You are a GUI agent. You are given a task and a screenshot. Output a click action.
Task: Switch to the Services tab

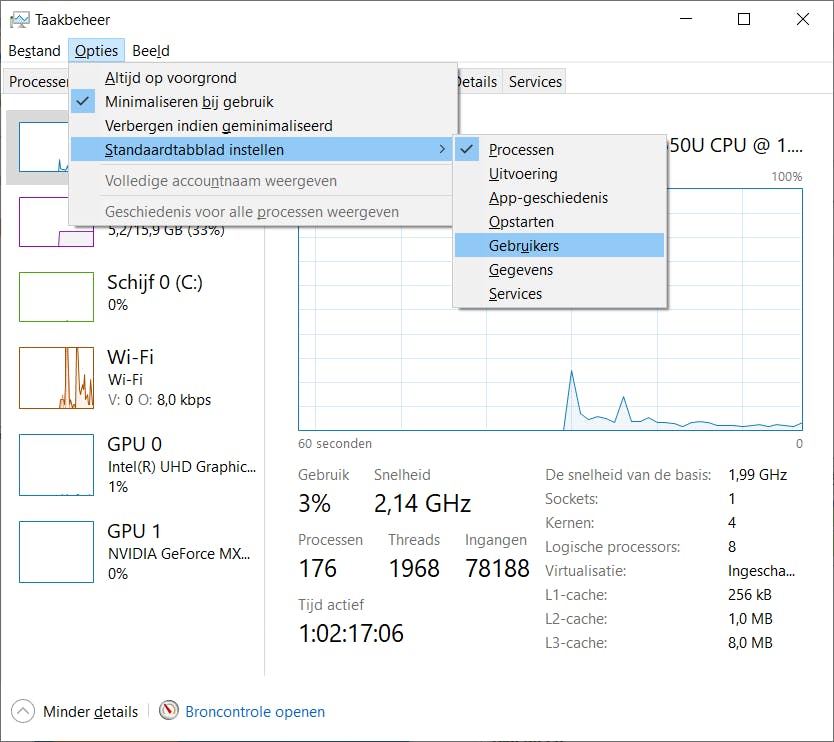535,82
